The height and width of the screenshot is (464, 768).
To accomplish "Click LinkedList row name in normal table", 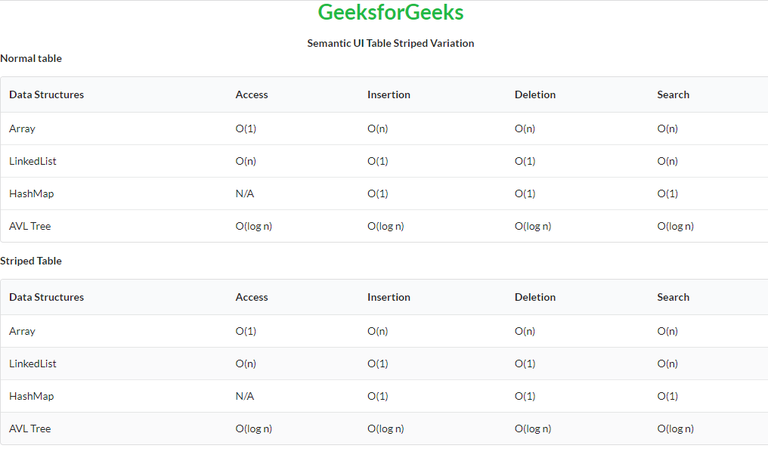I will coord(33,161).
